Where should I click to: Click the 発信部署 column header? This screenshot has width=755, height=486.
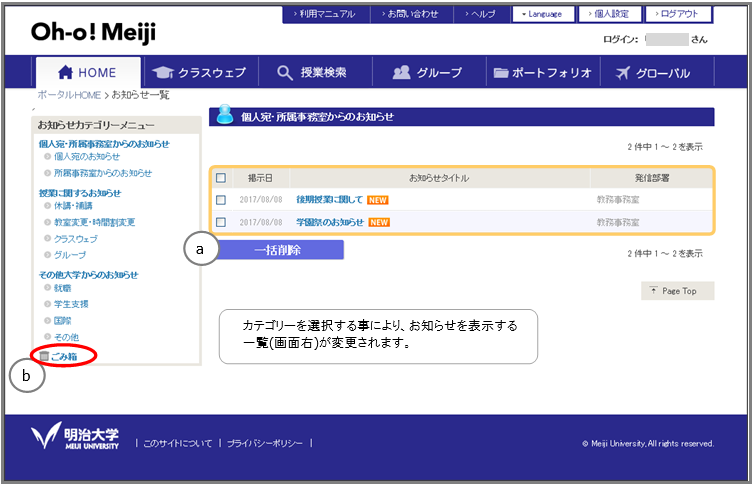(652, 178)
